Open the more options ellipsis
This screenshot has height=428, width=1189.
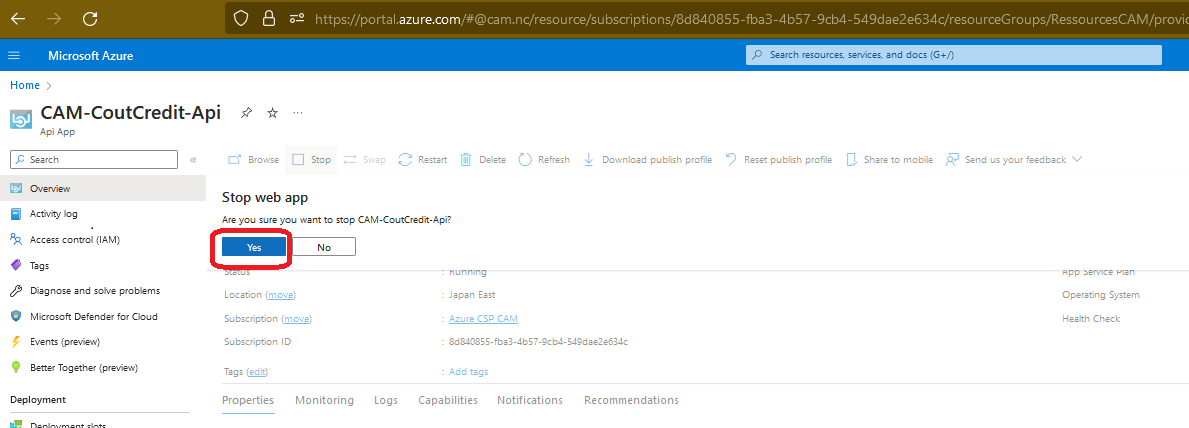(x=297, y=113)
